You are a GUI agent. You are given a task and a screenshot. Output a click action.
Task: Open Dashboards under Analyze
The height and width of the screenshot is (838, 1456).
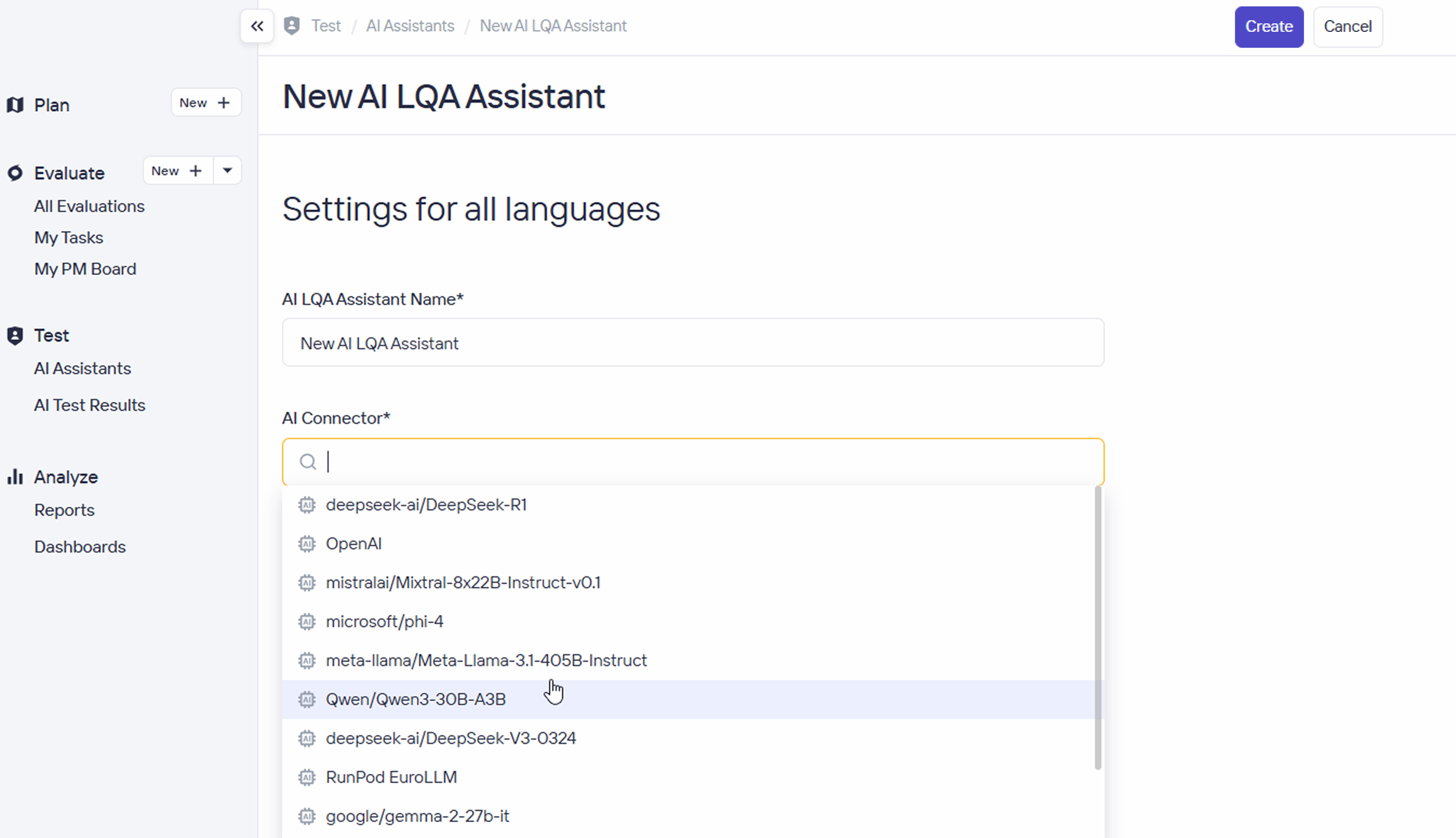pos(79,547)
